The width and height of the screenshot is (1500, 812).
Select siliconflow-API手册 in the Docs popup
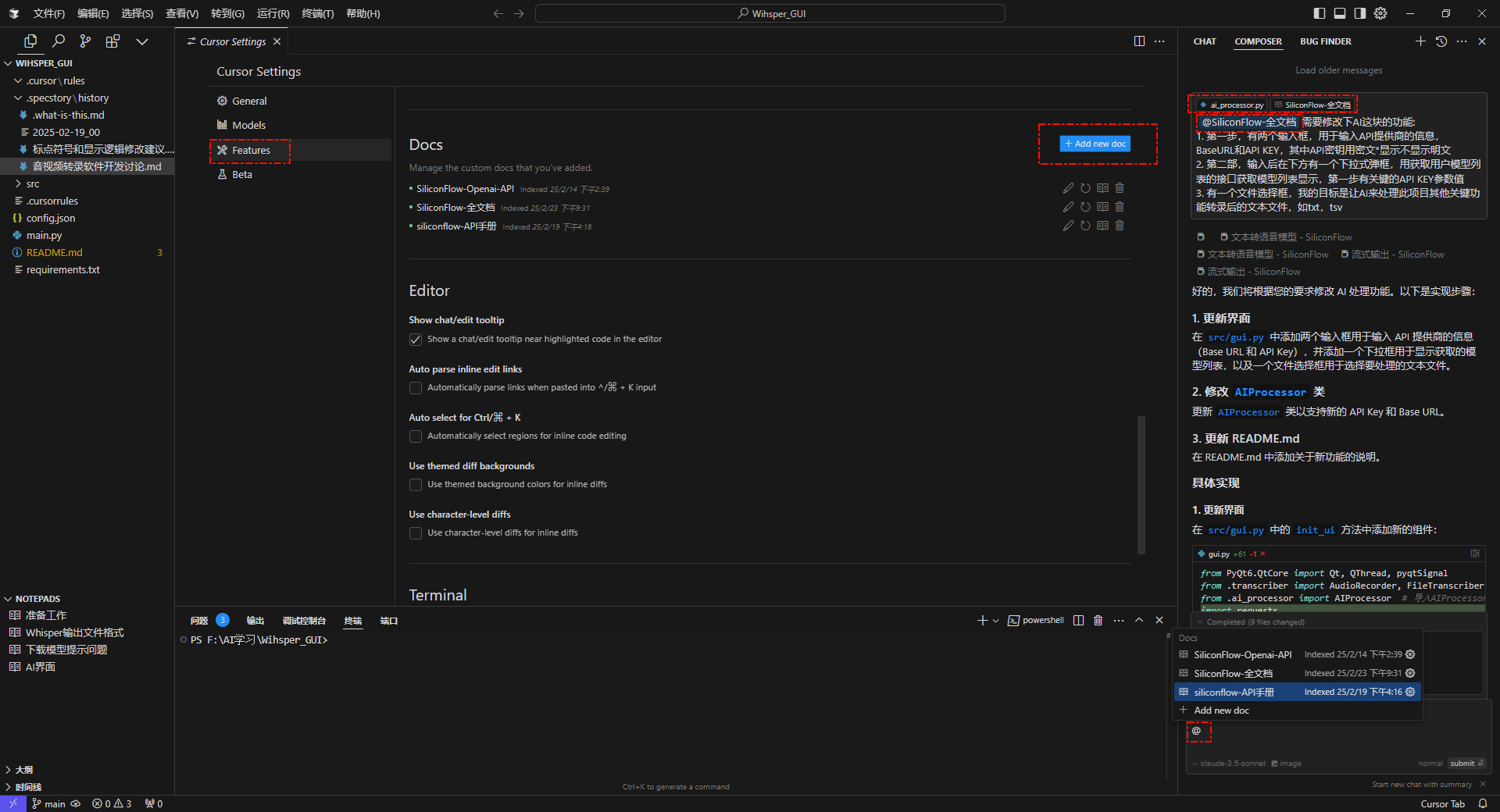pos(1298,692)
